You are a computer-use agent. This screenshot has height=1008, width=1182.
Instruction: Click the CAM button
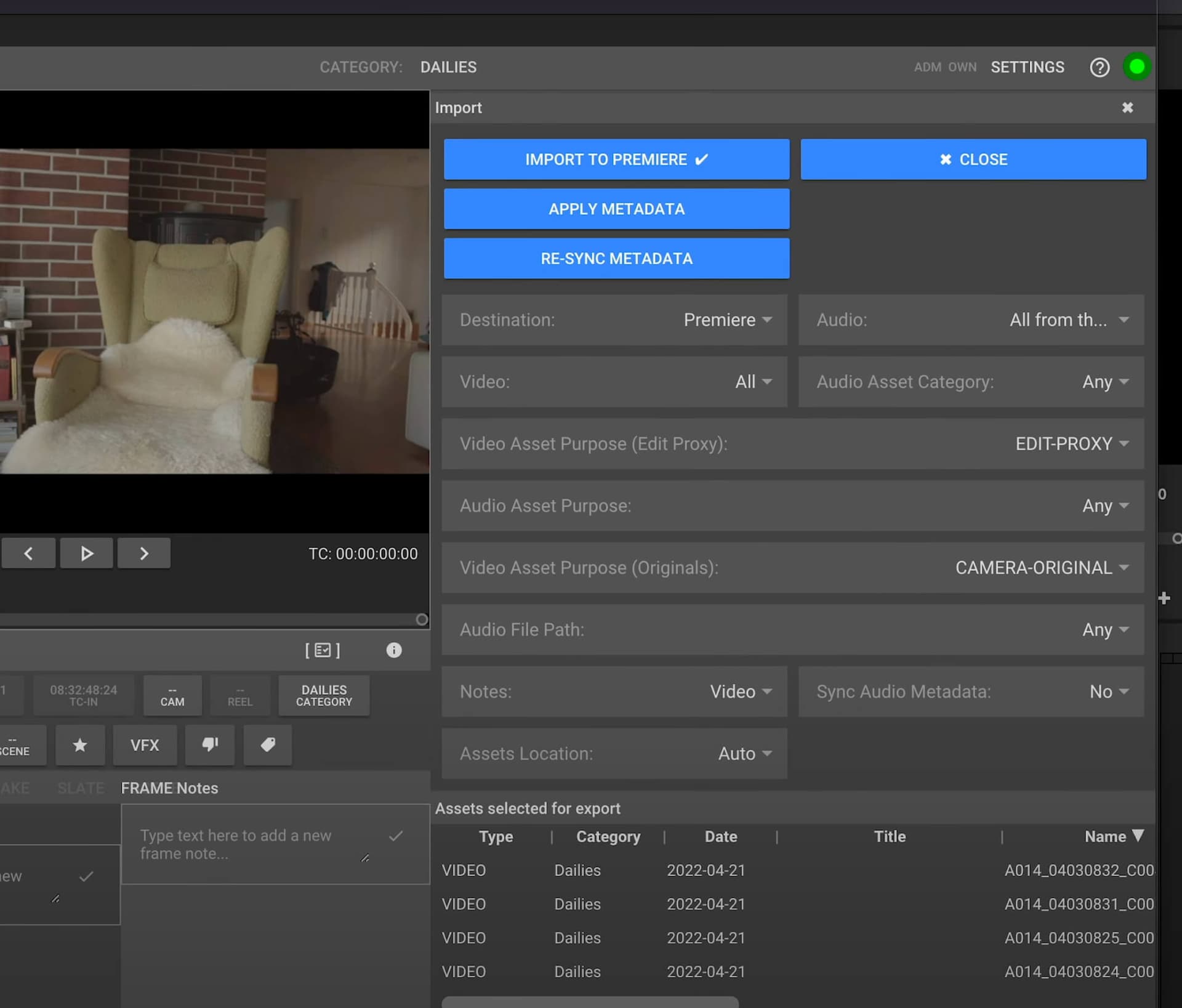pyautogui.click(x=172, y=696)
